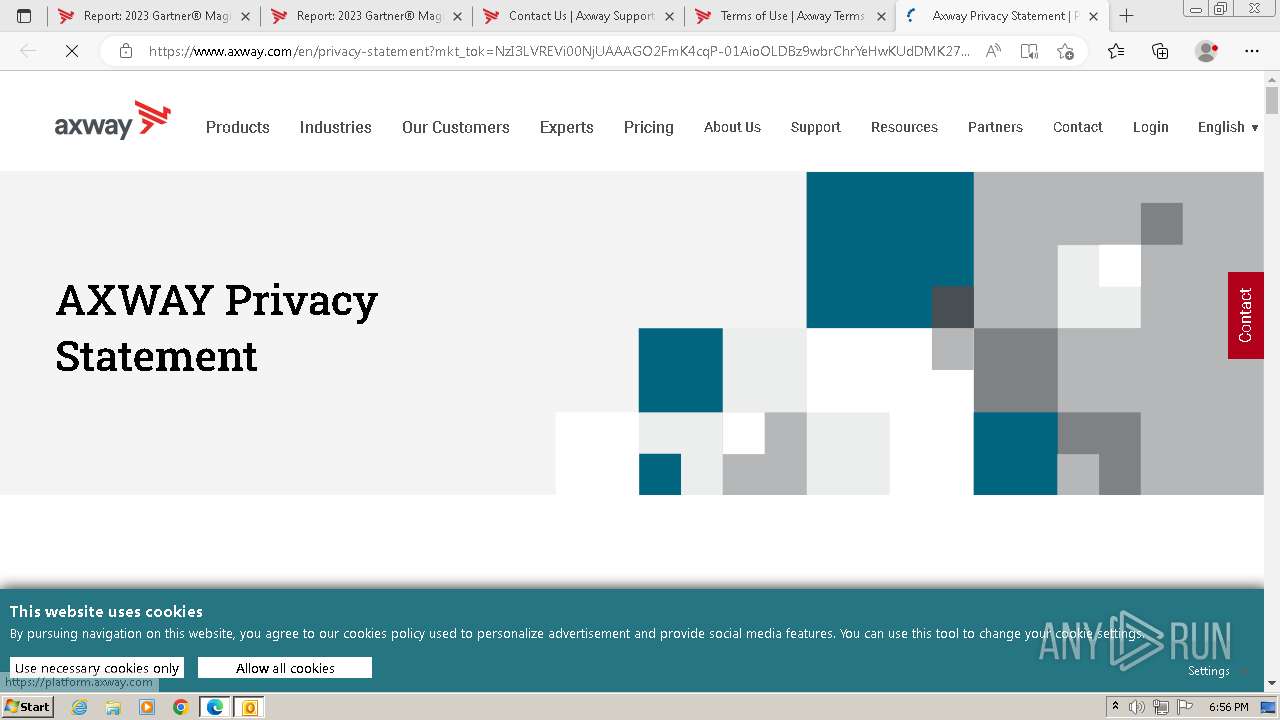
Task: Open the Tab actions menu icon
Action: pos(24,16)
